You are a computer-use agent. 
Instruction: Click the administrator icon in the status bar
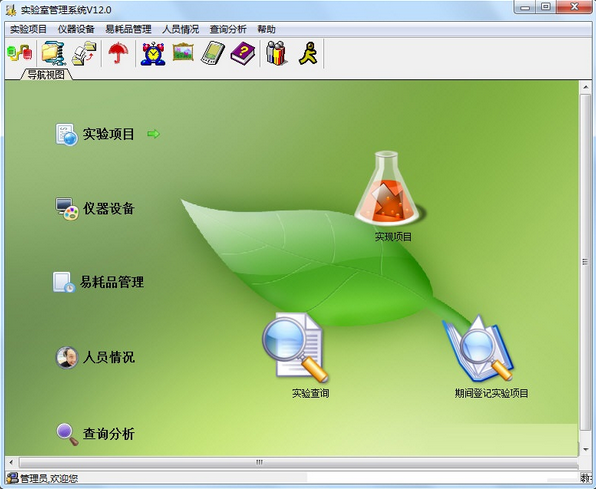12,478
